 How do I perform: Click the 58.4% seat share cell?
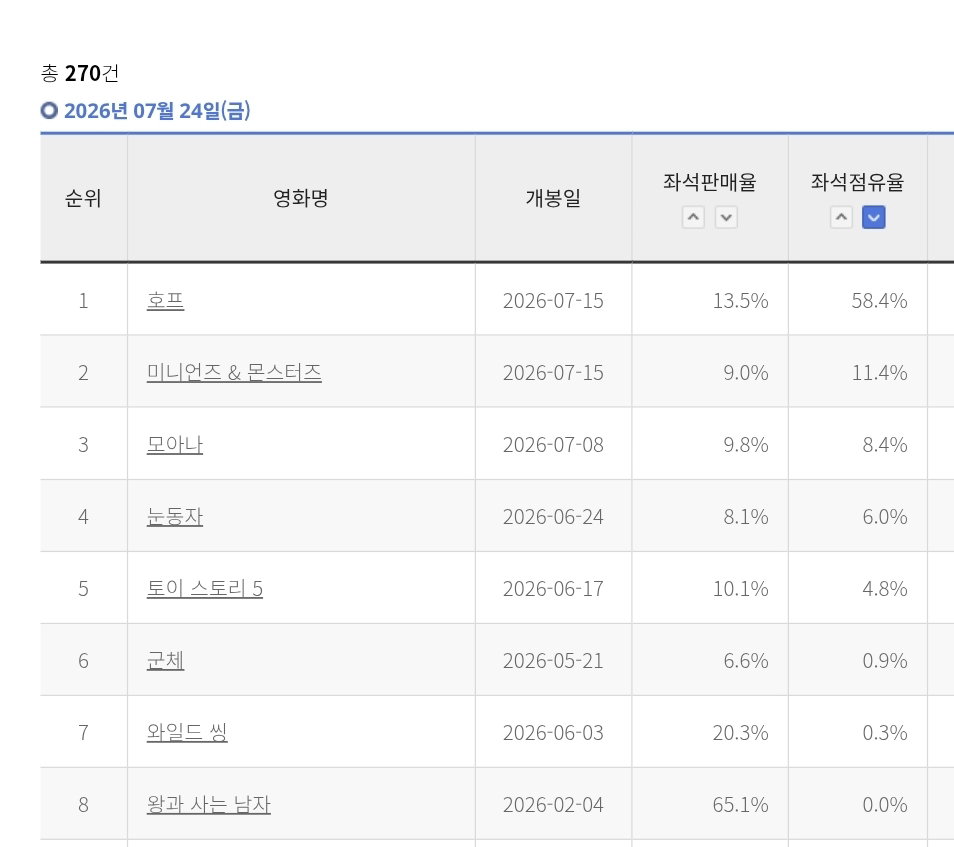click(857, 301)
